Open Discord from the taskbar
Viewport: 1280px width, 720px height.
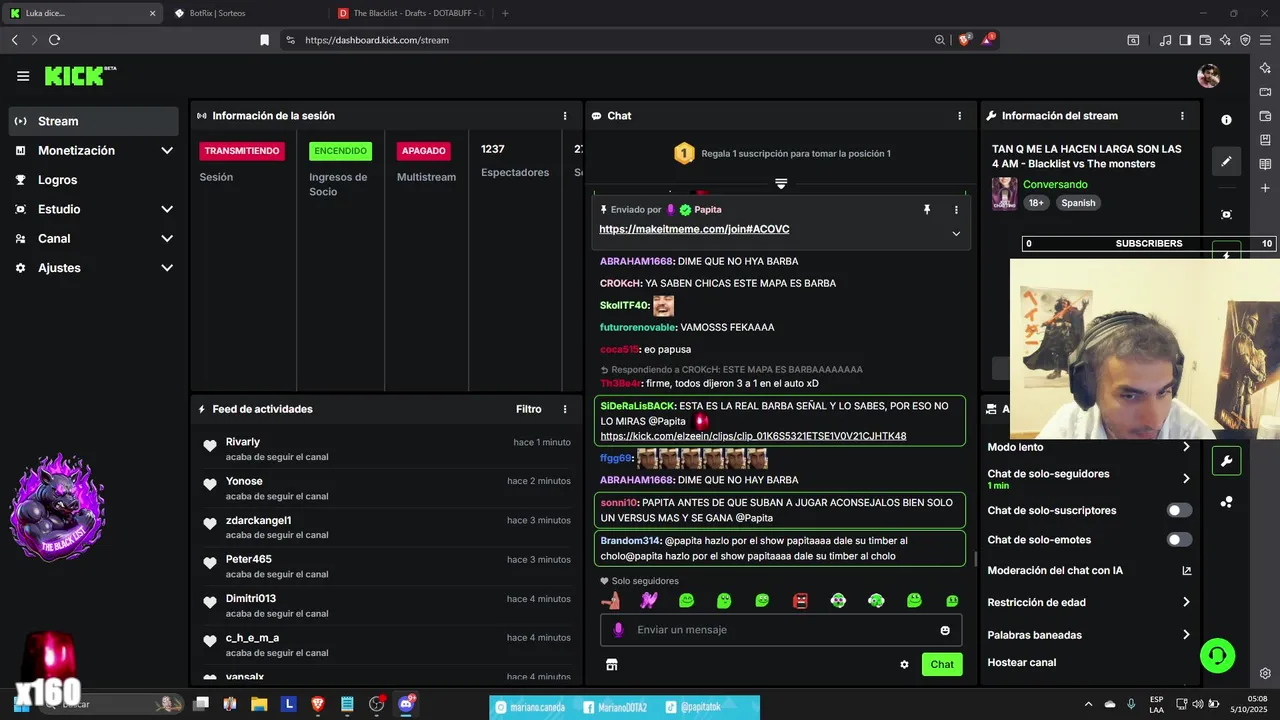(406, 704)
